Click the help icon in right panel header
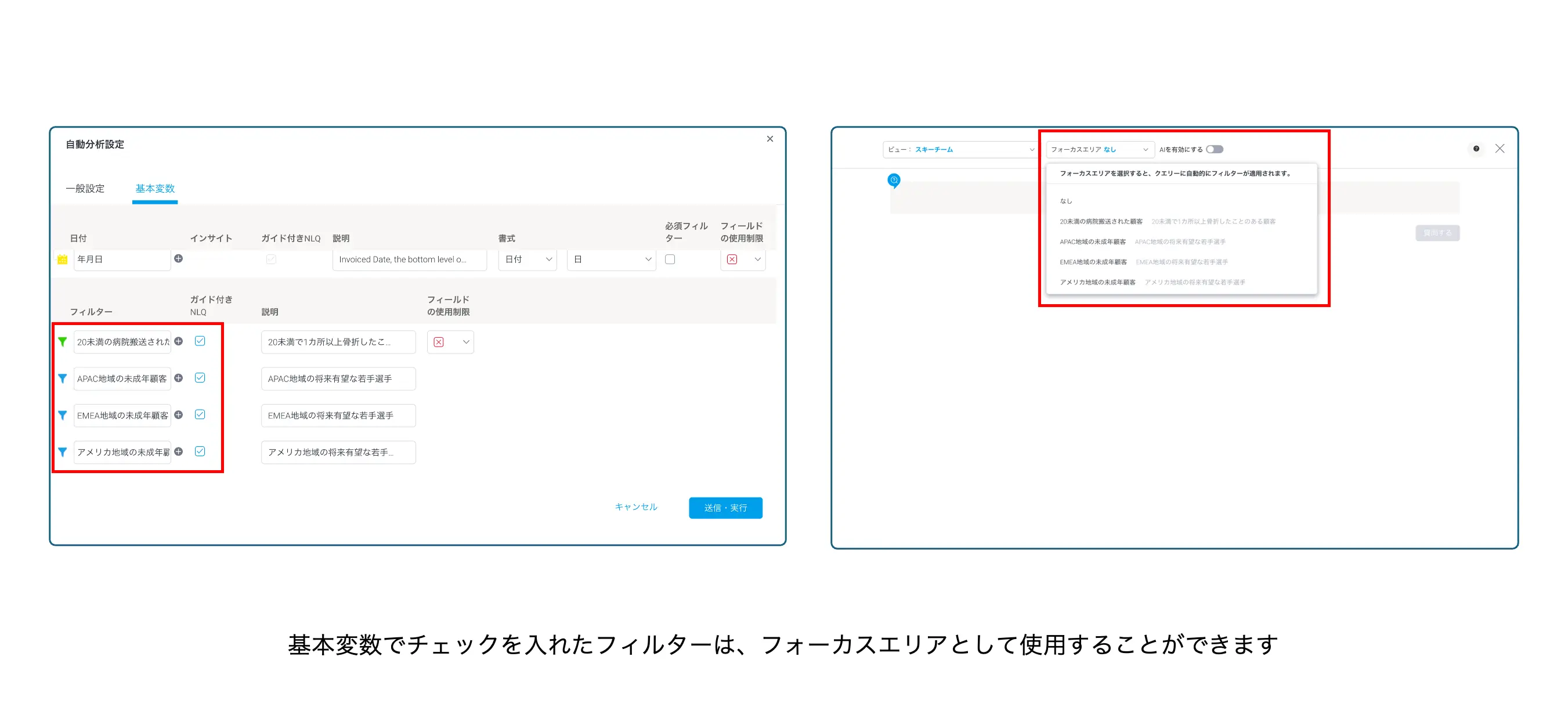 pos(1476,149)
